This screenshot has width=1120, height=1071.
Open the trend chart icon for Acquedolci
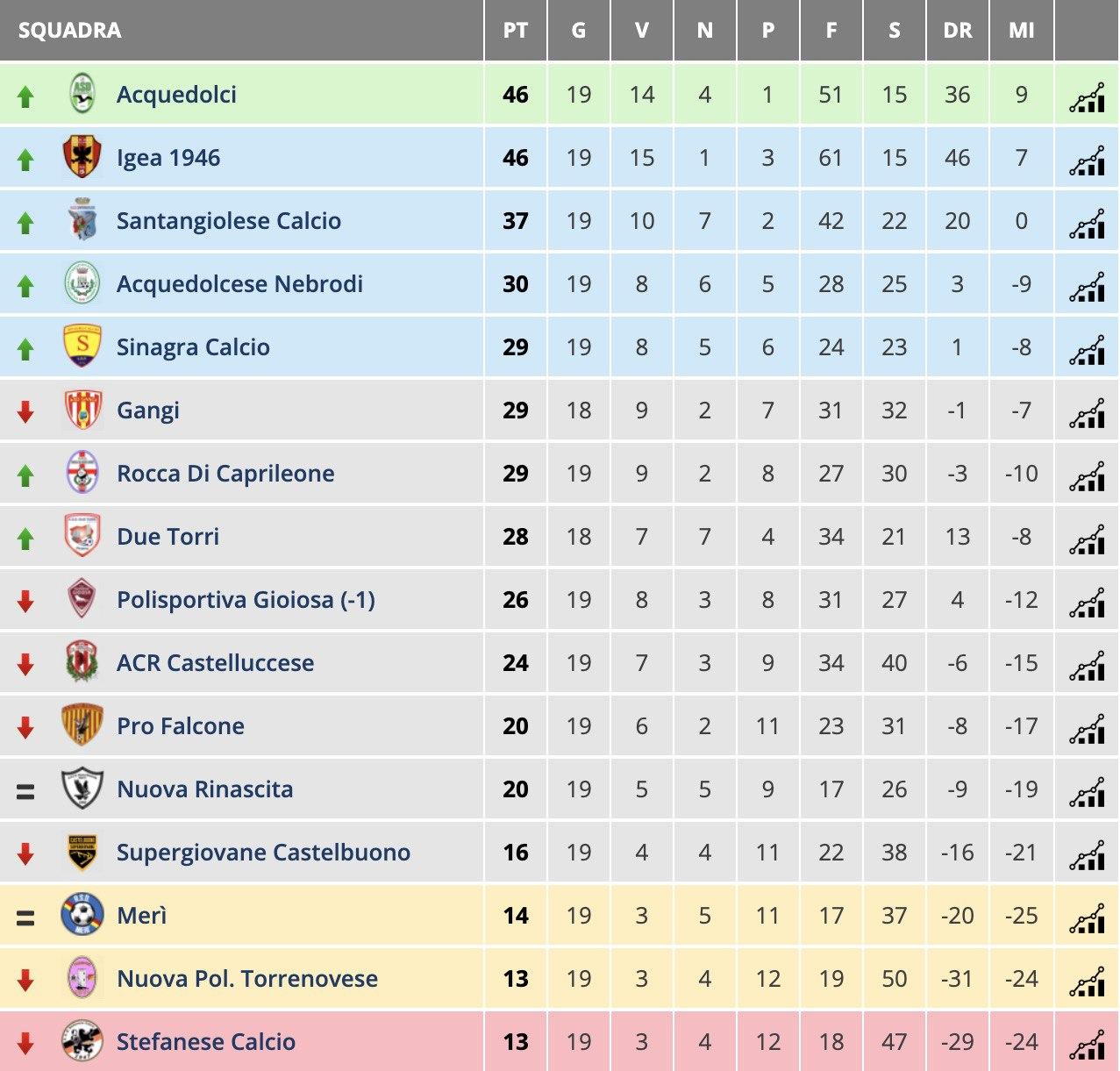tap(1087, 97)
